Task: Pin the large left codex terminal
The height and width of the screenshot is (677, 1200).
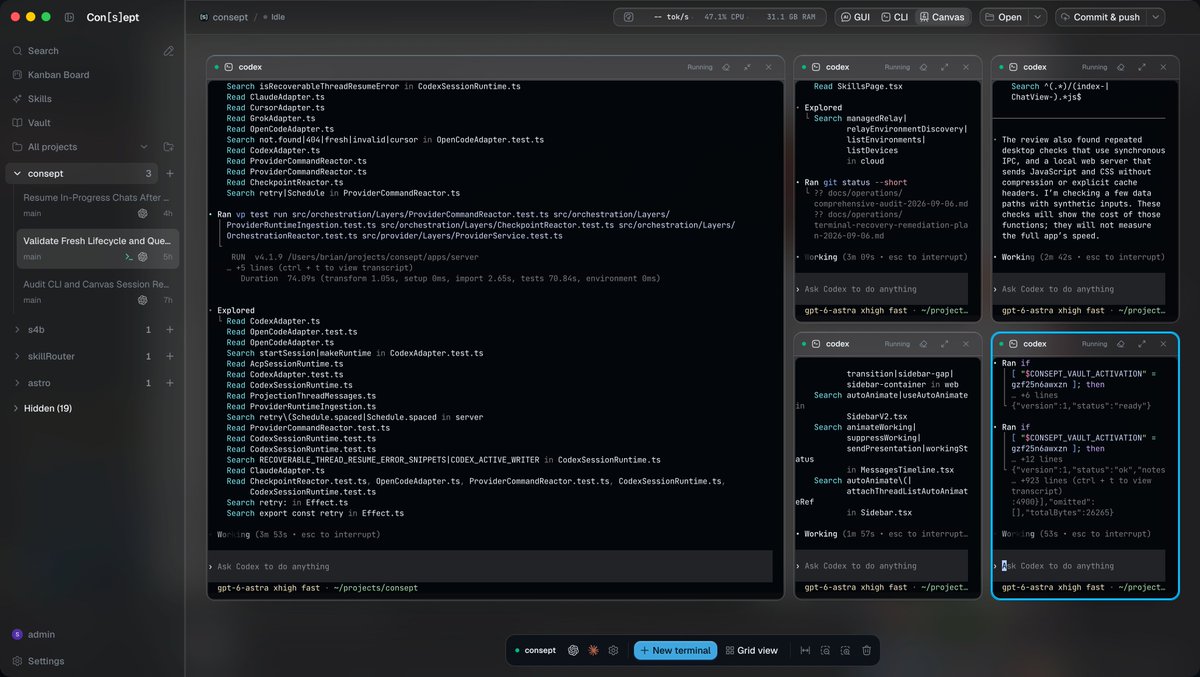Action: point(726,67)
